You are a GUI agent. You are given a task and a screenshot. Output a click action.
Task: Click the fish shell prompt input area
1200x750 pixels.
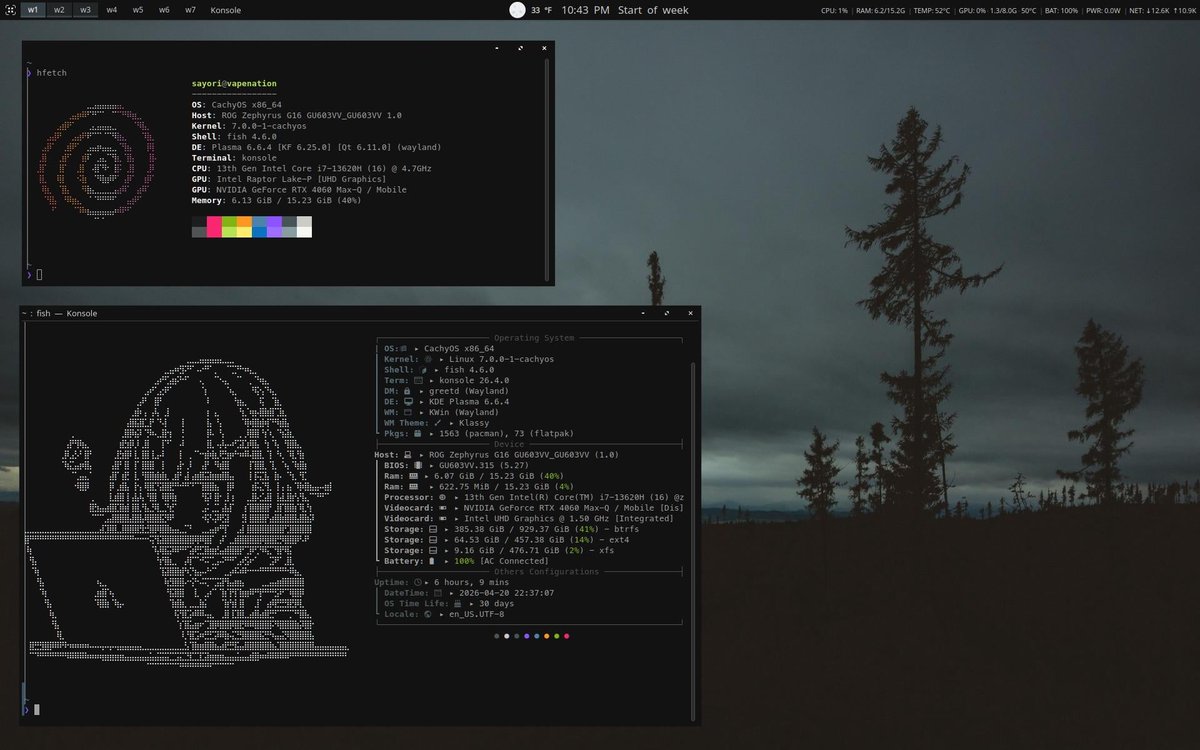[x=37, y=709]
